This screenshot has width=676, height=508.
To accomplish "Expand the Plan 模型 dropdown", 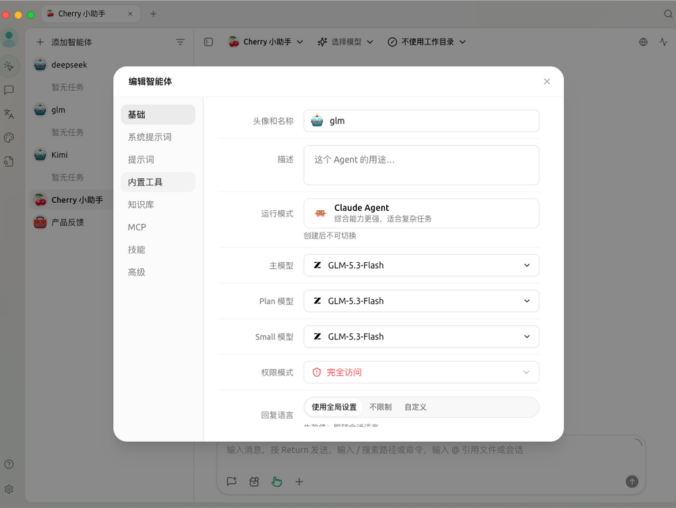I will (421, 301).
